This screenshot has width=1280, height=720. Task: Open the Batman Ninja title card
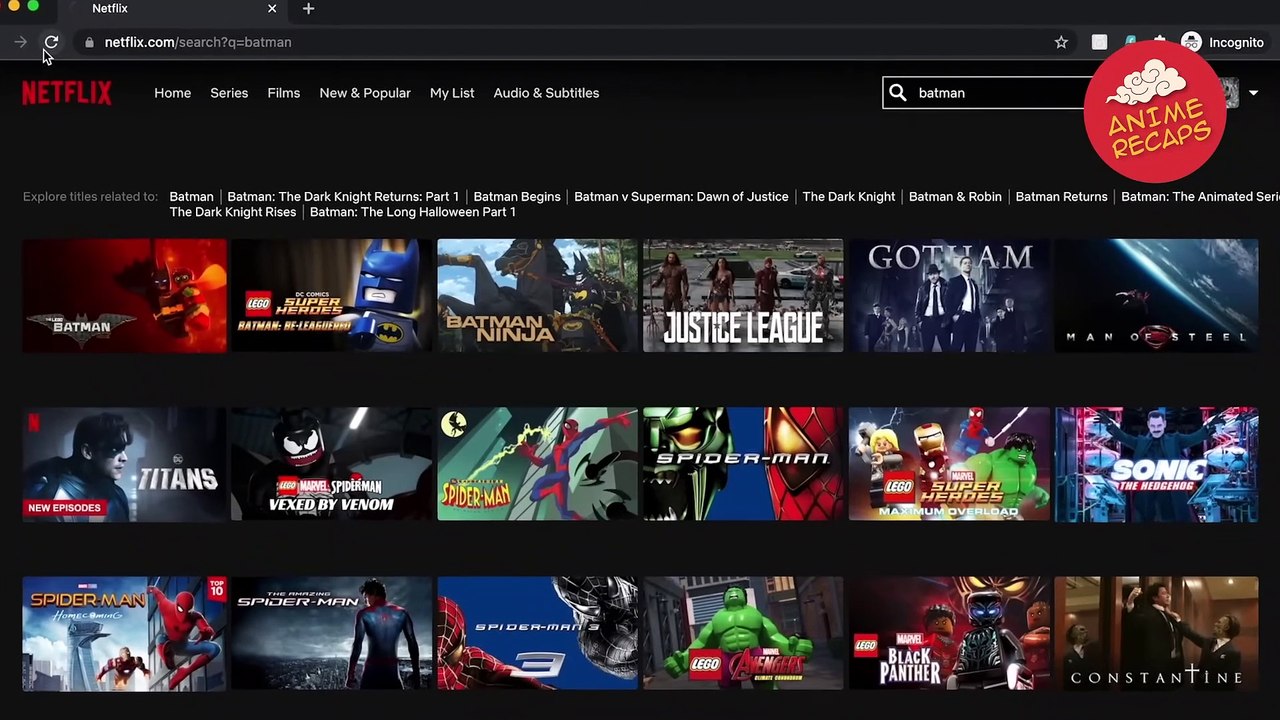(537, 295)
